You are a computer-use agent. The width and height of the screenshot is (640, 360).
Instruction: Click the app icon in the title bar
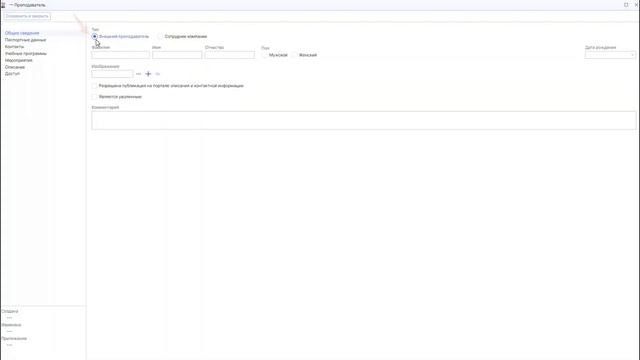[3, 5]
